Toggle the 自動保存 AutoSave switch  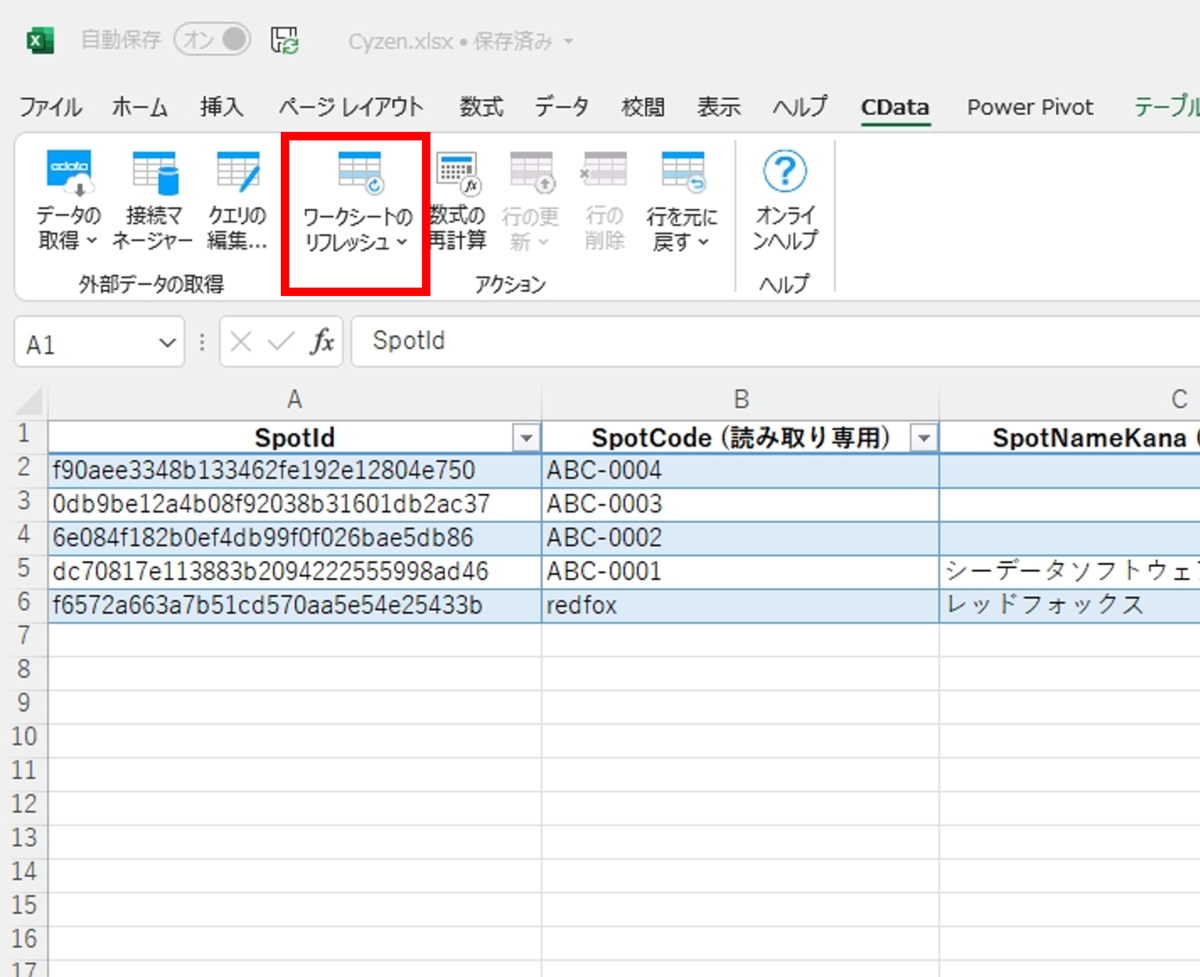coord(212,40)
